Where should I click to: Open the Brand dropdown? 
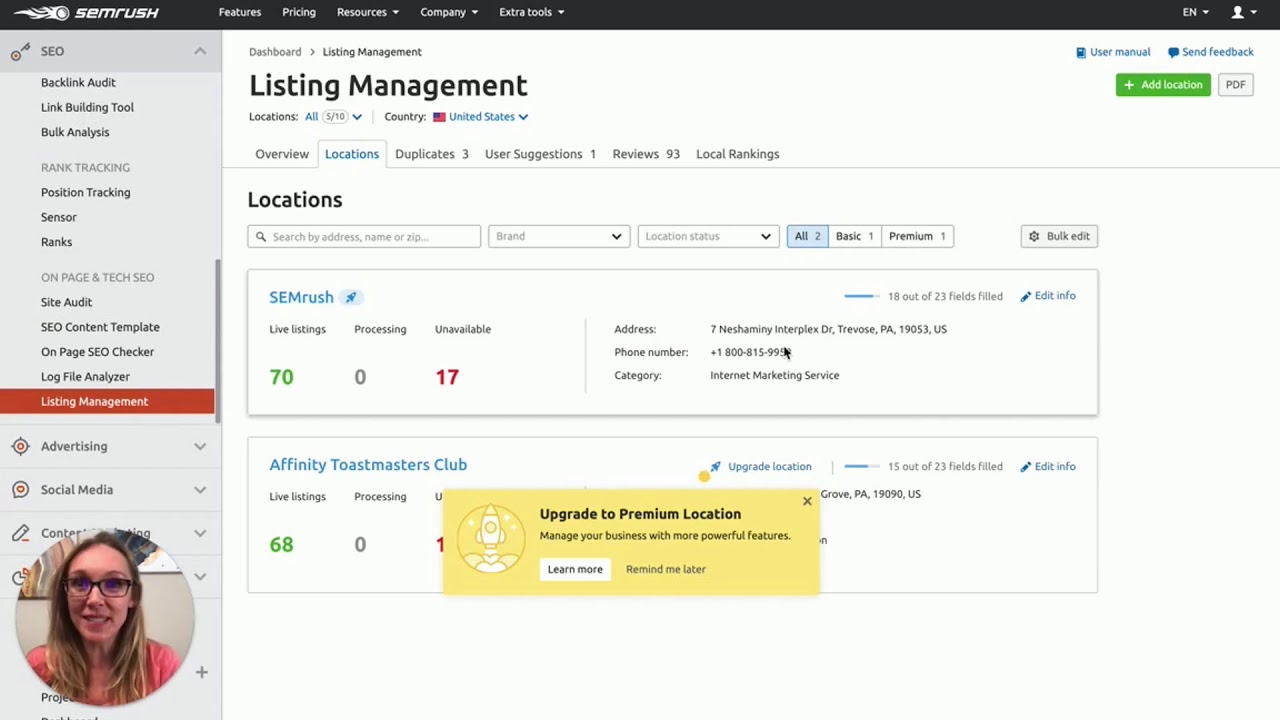point(559,236)
